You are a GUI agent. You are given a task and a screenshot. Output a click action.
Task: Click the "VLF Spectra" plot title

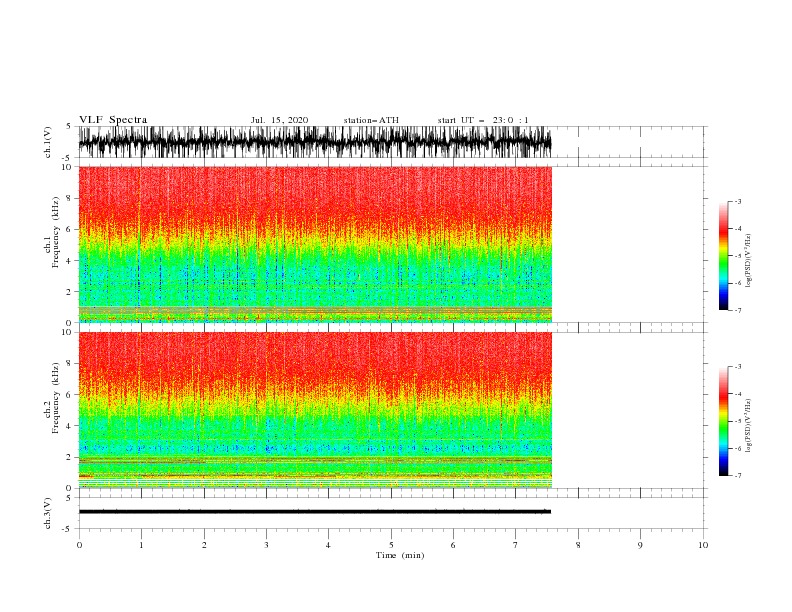coord(113,120)
